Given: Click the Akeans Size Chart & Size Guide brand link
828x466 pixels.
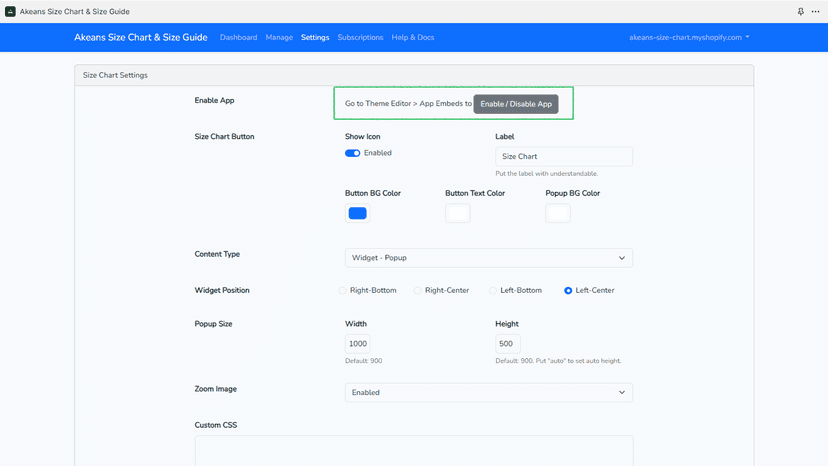Looking at the screenshot, I should pyautogui.click(x=140, y=38).
